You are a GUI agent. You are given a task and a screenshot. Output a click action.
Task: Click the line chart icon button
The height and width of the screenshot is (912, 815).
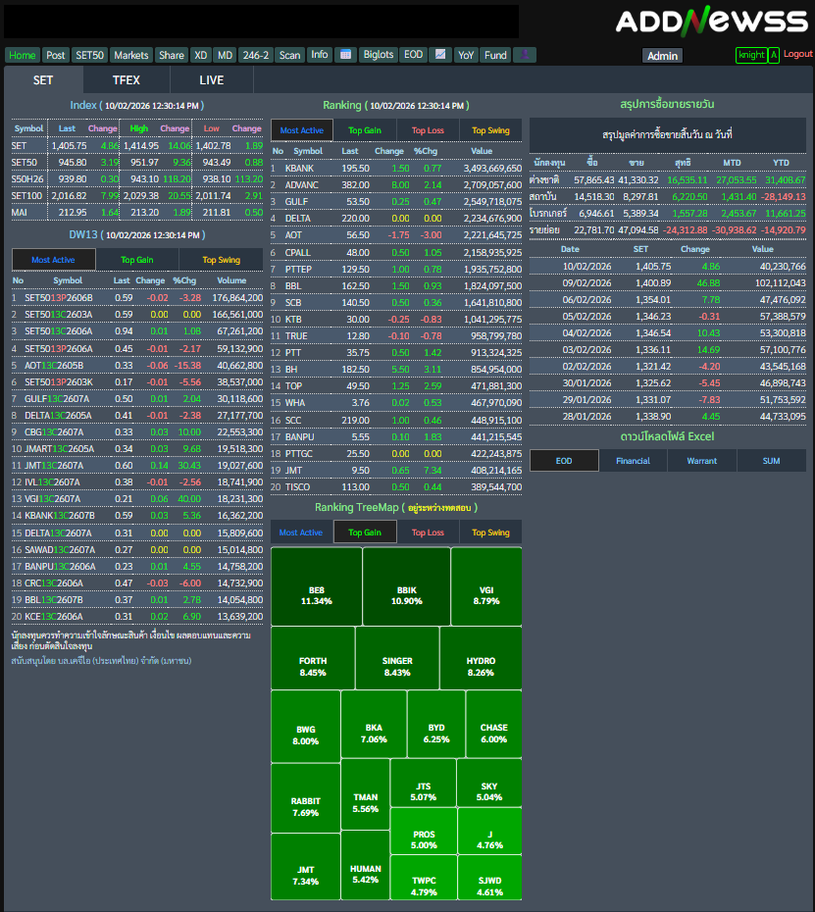tap(440, 55)
